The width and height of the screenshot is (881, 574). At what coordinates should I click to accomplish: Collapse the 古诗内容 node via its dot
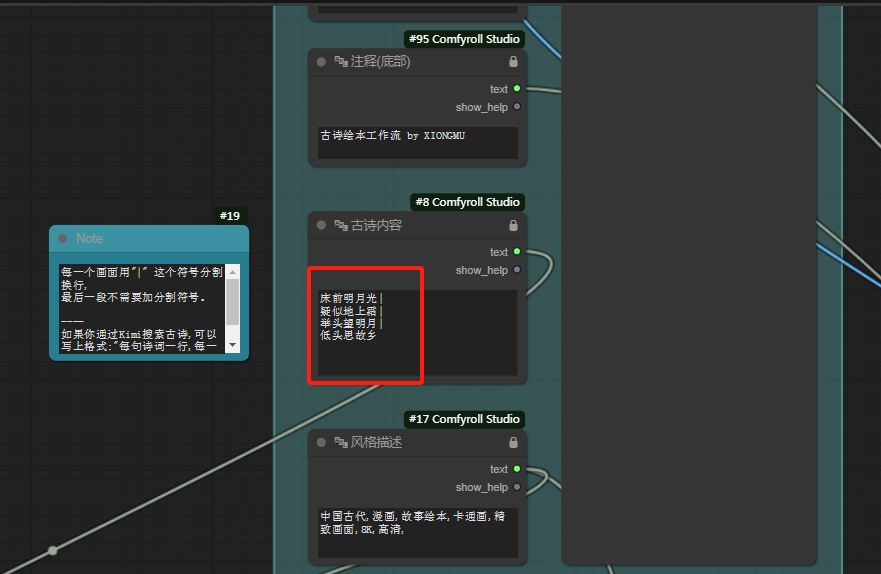tap(321, 225)
